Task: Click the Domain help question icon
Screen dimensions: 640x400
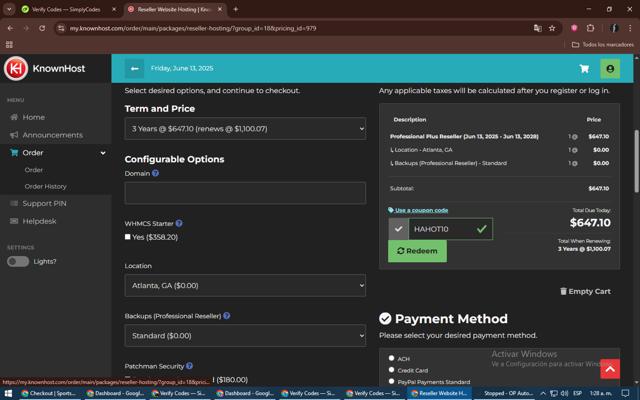Action: pyautogui.click(x=155, y=173)
